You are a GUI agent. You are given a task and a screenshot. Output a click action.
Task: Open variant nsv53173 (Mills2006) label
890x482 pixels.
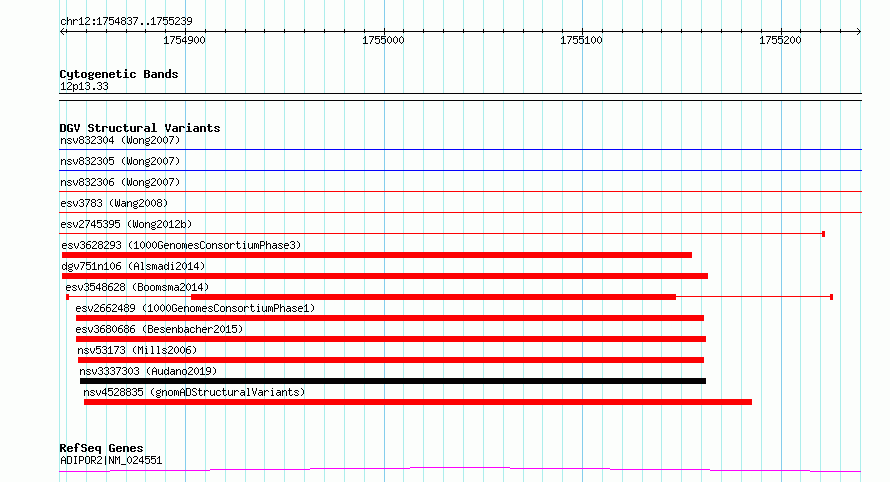pos(137,350)
